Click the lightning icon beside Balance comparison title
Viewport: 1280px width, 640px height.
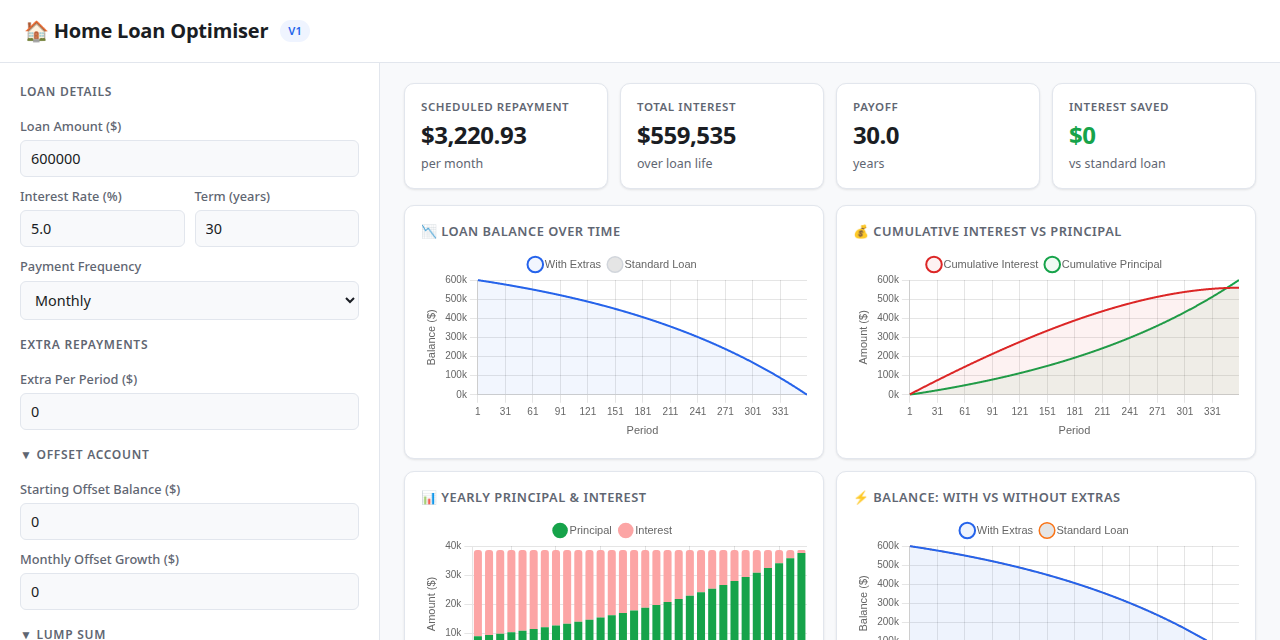[861, 498]
